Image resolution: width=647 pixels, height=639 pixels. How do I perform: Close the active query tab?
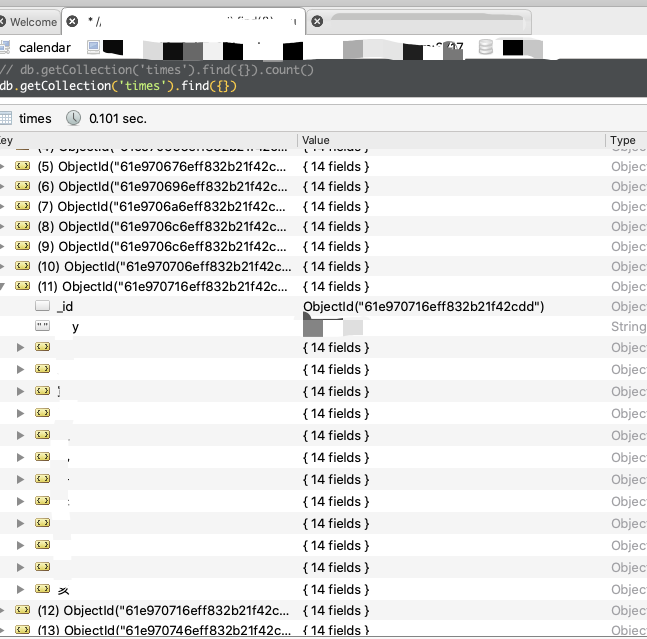pos(72,21)
